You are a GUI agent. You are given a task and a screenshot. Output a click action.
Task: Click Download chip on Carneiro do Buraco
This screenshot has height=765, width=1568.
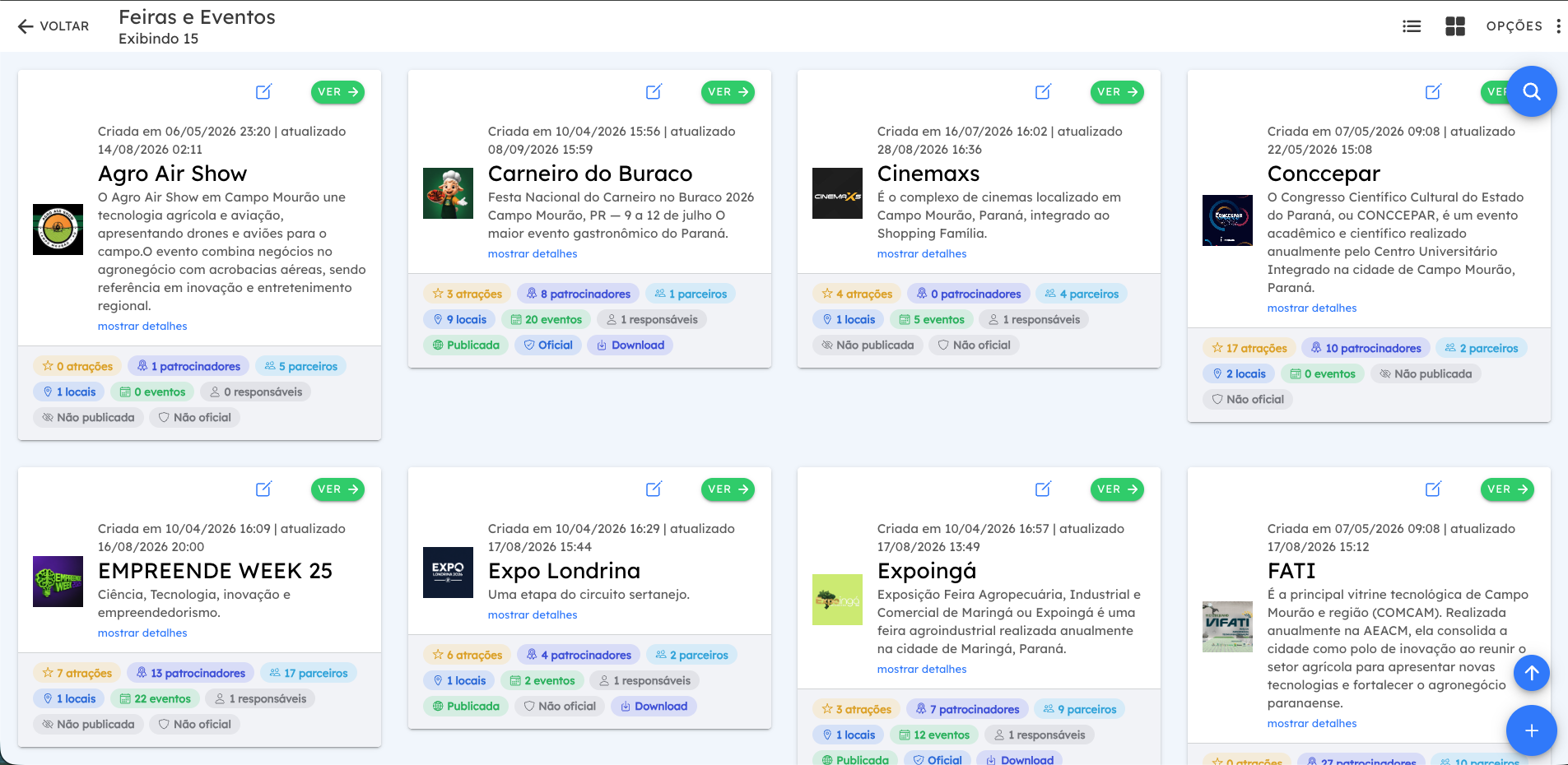630,345
